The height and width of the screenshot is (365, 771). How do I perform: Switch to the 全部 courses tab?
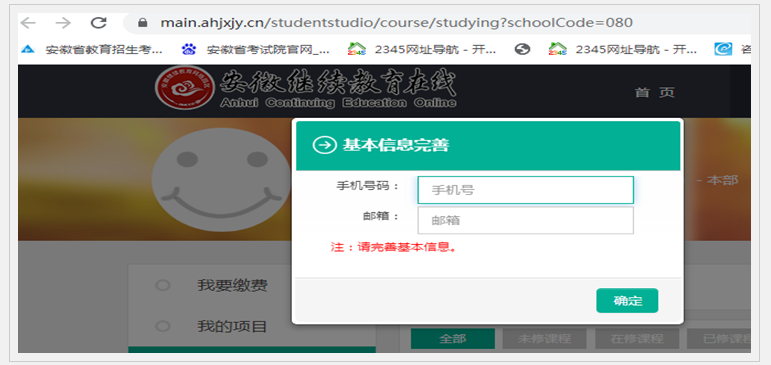click(x=453, y=339)
